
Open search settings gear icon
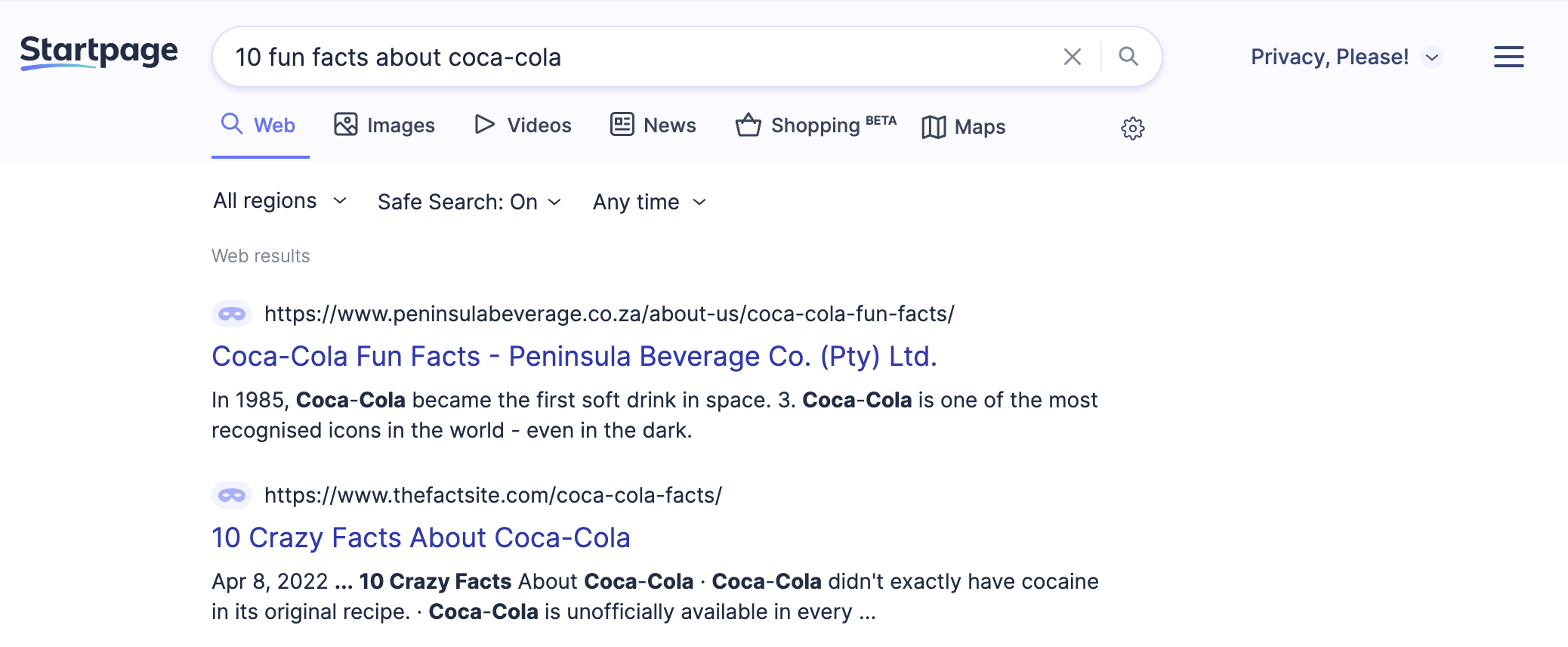(1132, 128)
